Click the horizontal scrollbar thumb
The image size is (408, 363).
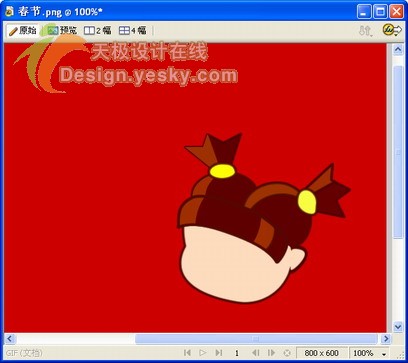(256, 339)
